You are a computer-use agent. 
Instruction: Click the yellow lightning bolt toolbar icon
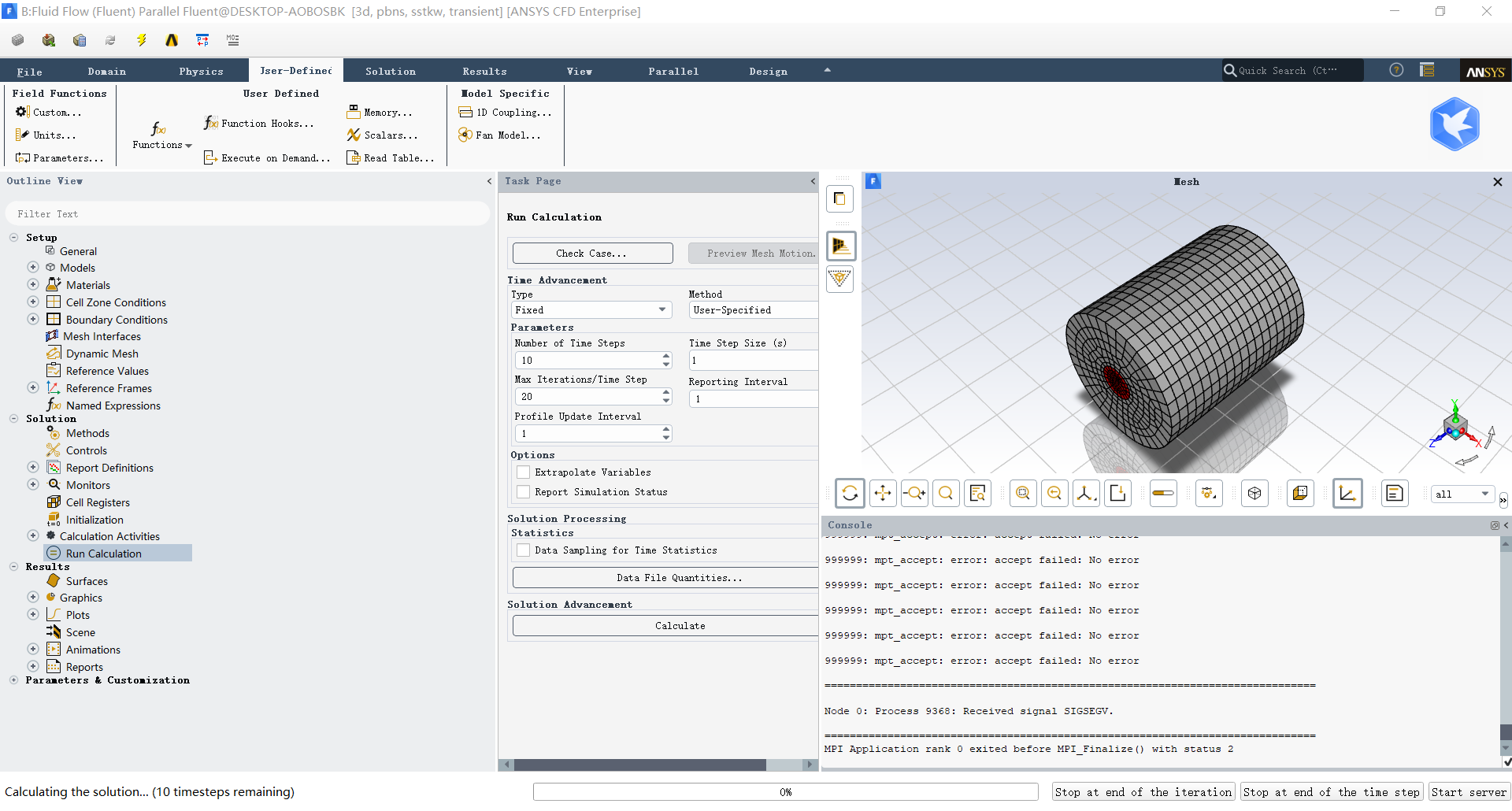pyautogui.click(x=142, y=40)
